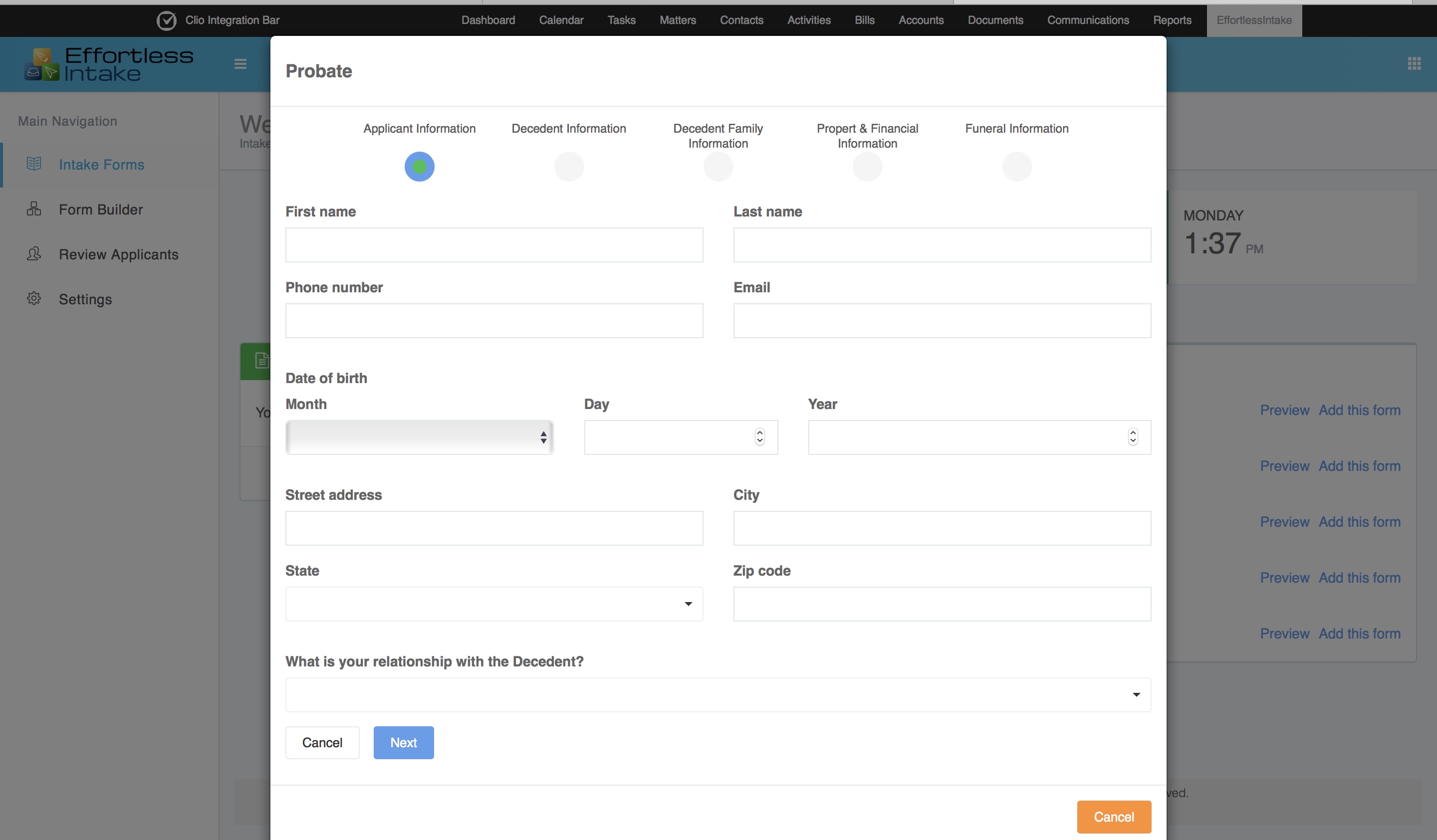
Task: Click the Year stepper arrows
Action: 1133,437
